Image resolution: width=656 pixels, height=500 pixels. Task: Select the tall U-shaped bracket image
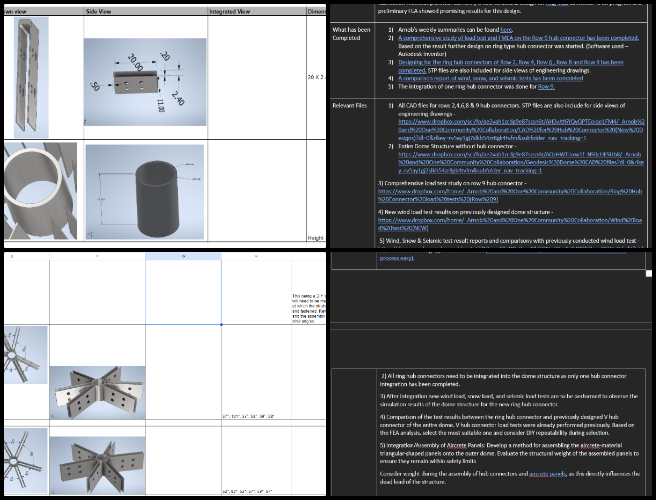(31, 77)
